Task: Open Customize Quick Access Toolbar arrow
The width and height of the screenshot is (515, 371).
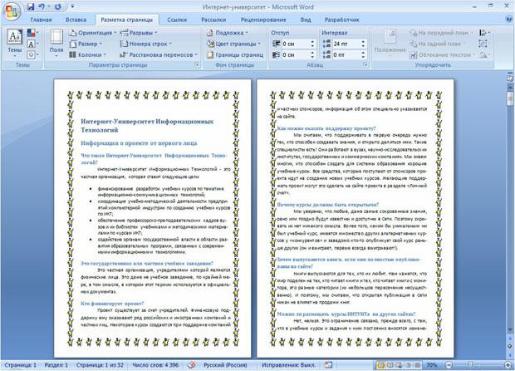Action: [73, 6]
